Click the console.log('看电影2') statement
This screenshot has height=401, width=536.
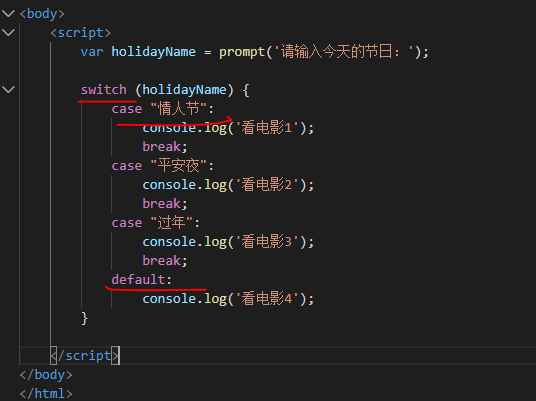pos(228,185)
